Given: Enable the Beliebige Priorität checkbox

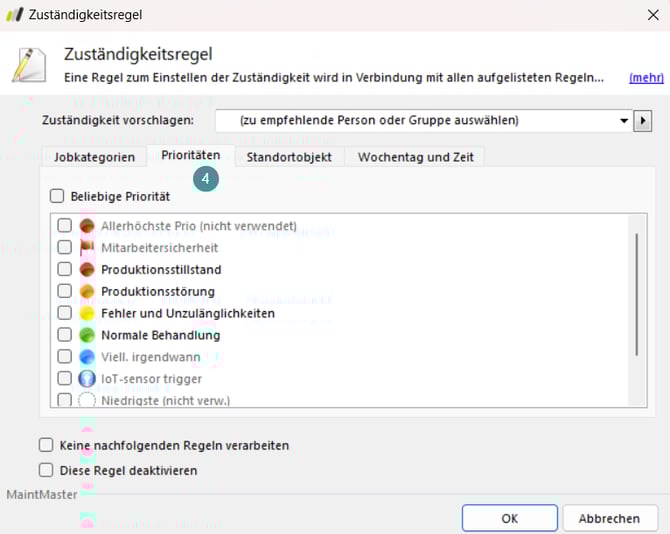Looking at the screenshot, I should tap(57, 196).
